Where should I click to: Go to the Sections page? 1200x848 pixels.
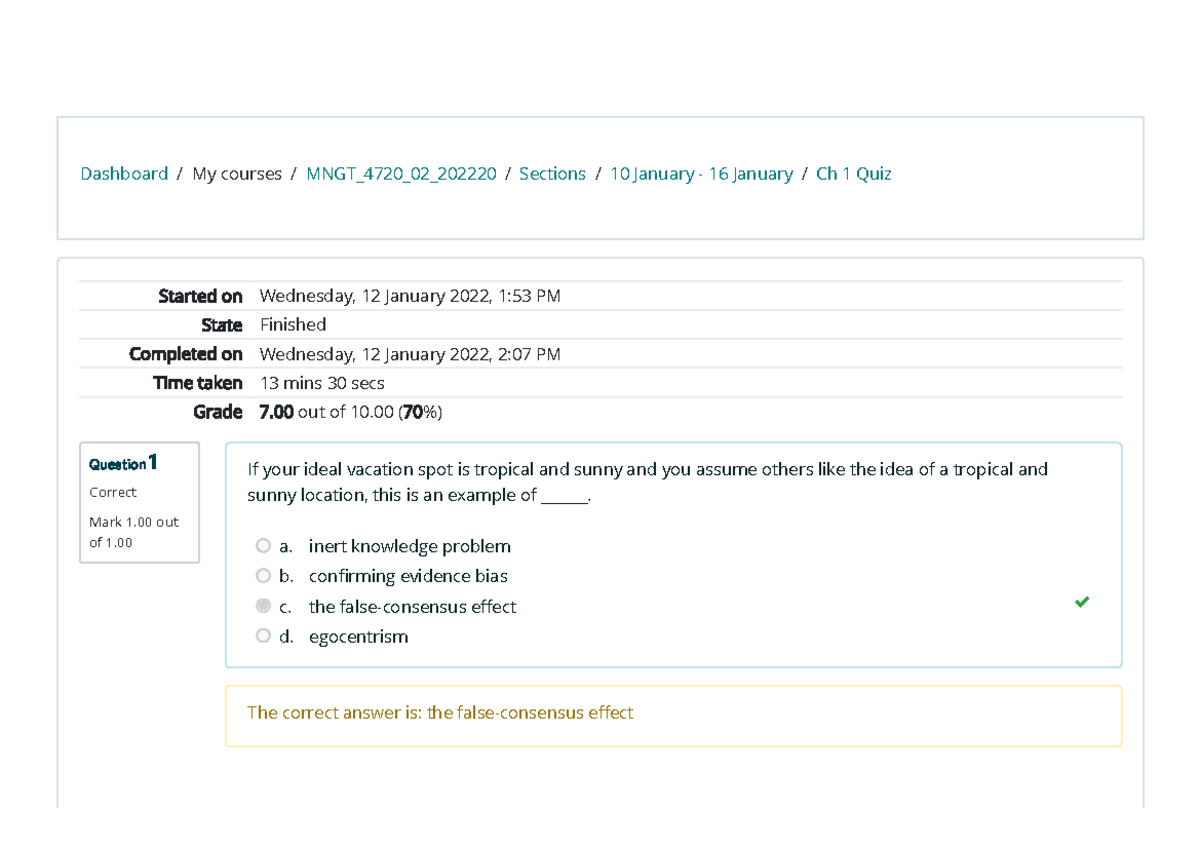(x=552, y=173)
